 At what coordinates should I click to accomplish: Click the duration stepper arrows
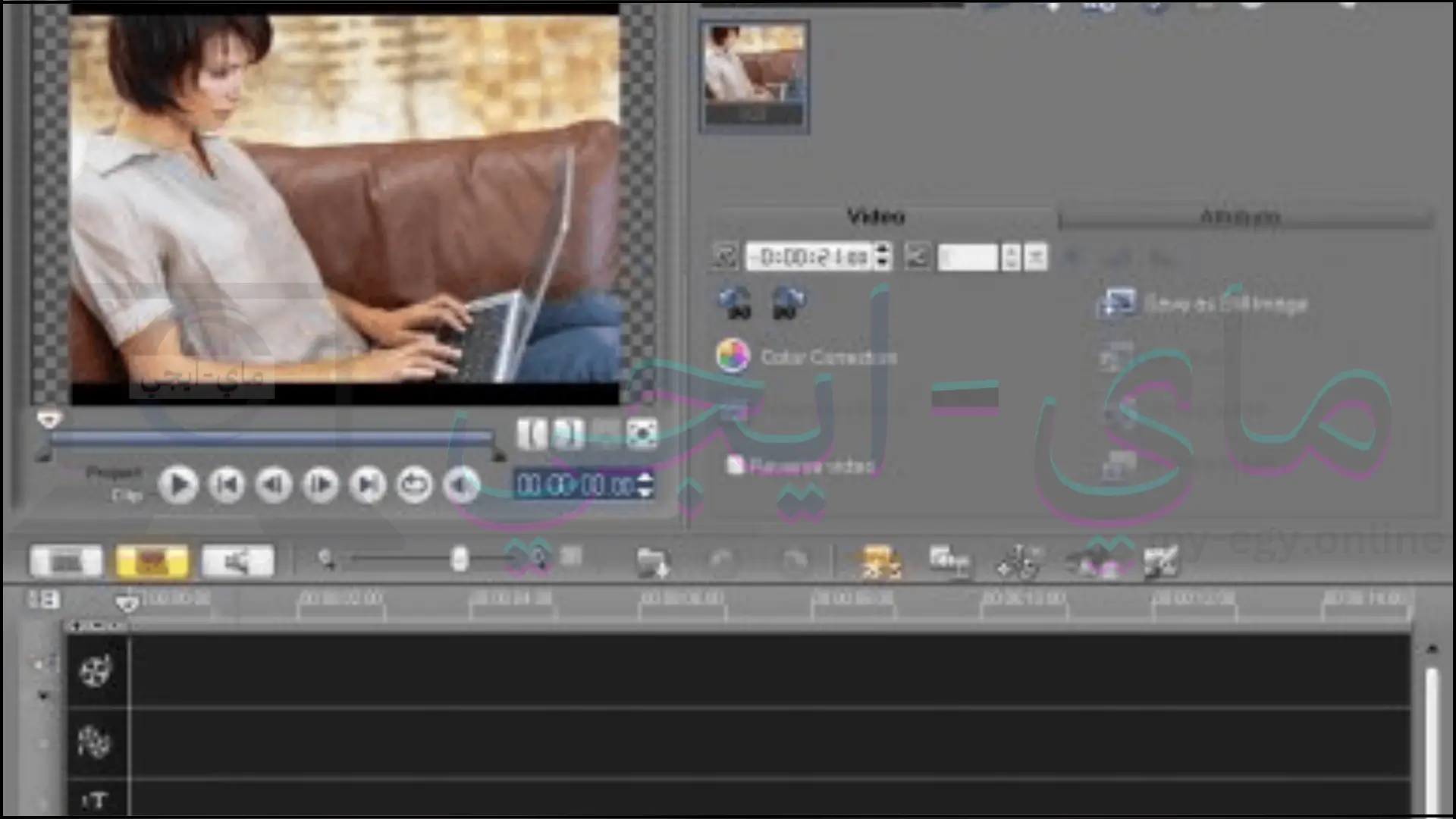click(882, 257)
